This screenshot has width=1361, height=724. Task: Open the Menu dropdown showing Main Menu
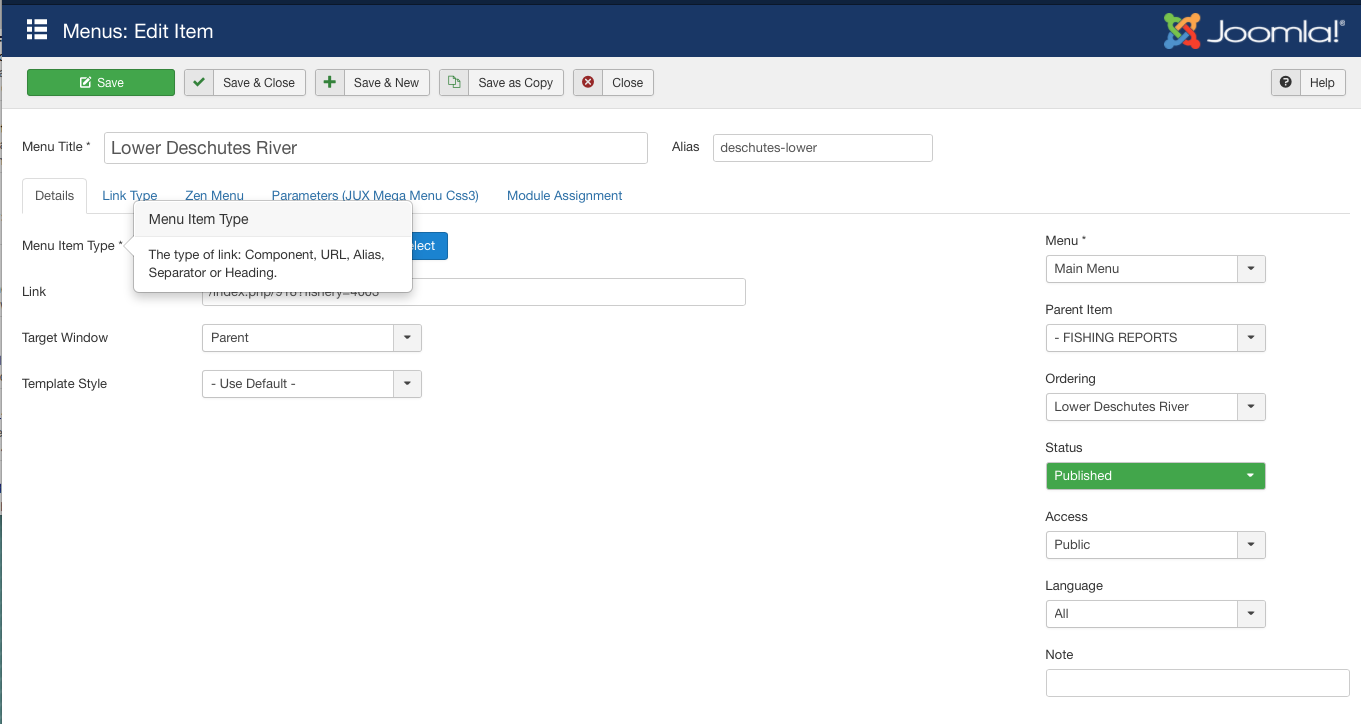click(x=1156, y=269)
